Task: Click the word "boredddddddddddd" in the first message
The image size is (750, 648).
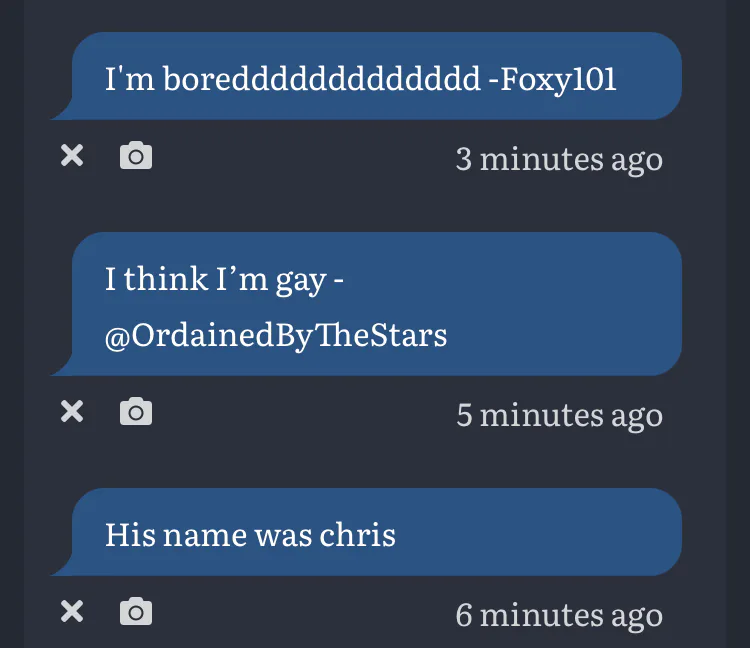Action: [x=321, y=78]
